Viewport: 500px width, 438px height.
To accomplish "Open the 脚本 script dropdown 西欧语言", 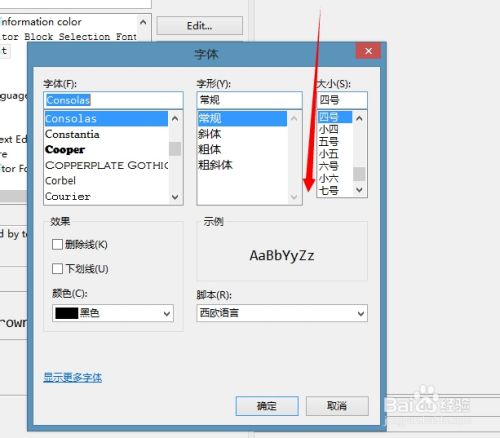I will 282,313.
